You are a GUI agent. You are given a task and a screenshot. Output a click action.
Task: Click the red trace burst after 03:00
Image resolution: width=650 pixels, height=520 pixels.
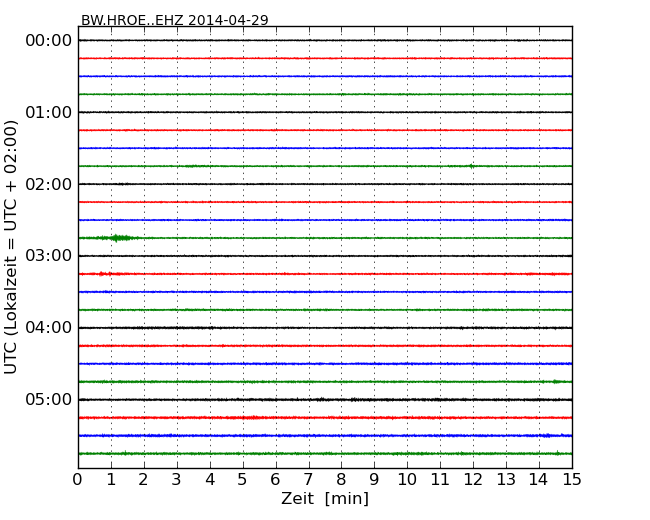pos(106,274)
